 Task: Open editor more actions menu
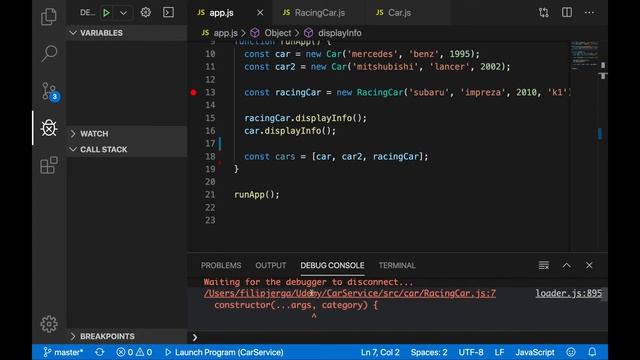[x=589, y=13]
